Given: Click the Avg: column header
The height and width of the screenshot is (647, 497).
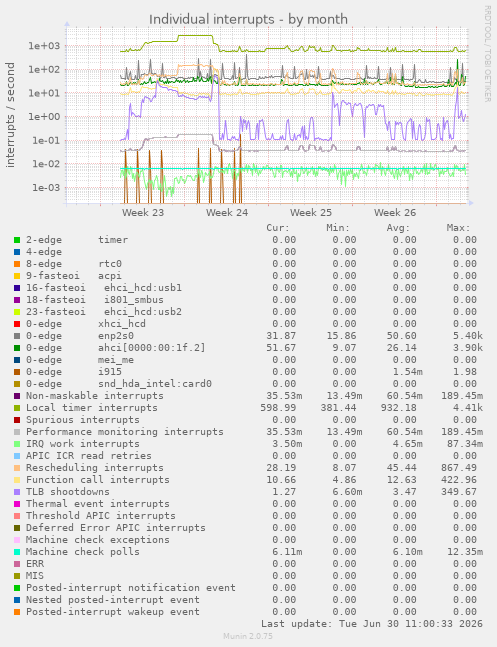Looking at the screenshot, I should [x=398, y=228].
